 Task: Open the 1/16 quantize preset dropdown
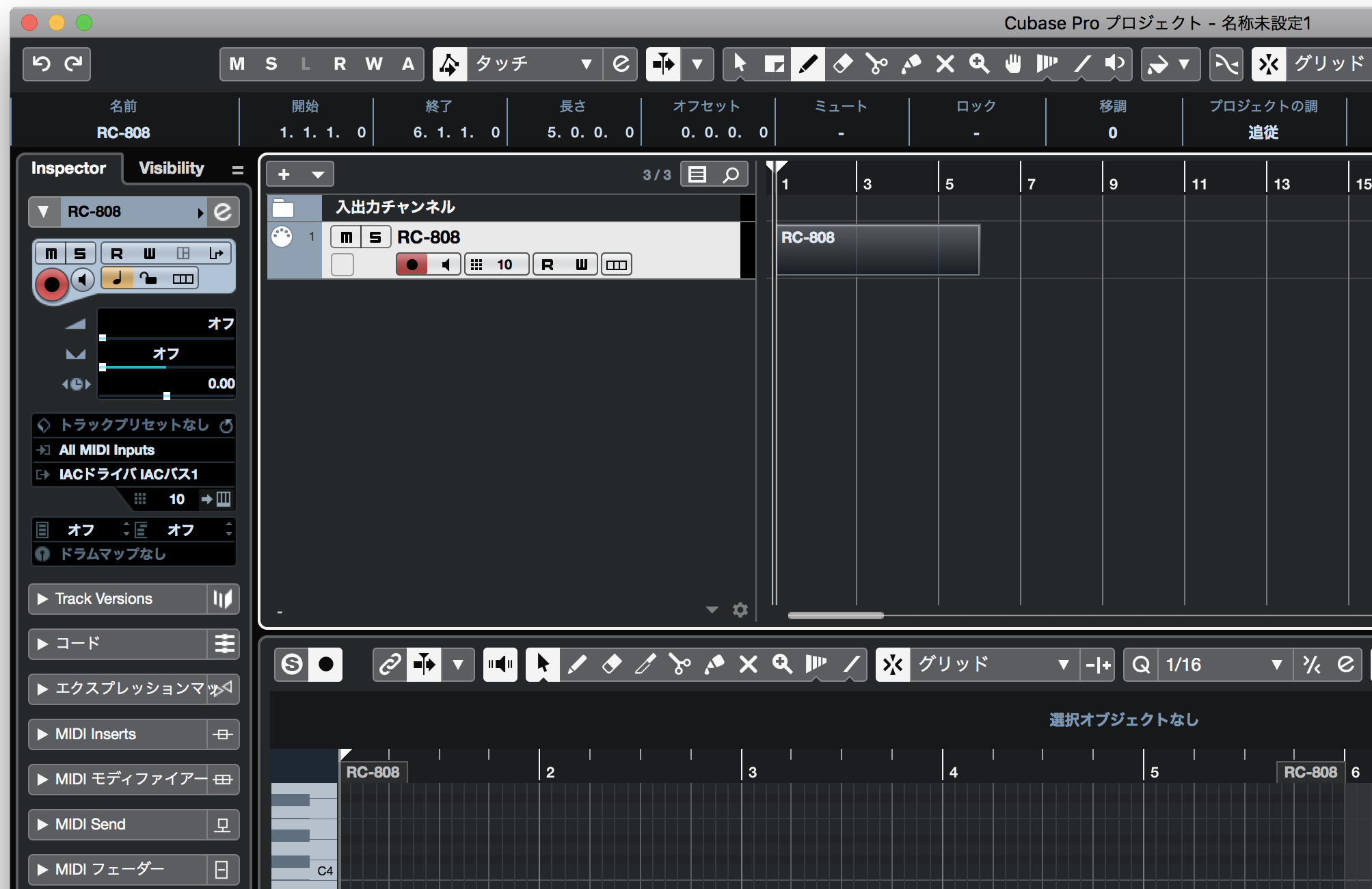(x=1224, y=664)
